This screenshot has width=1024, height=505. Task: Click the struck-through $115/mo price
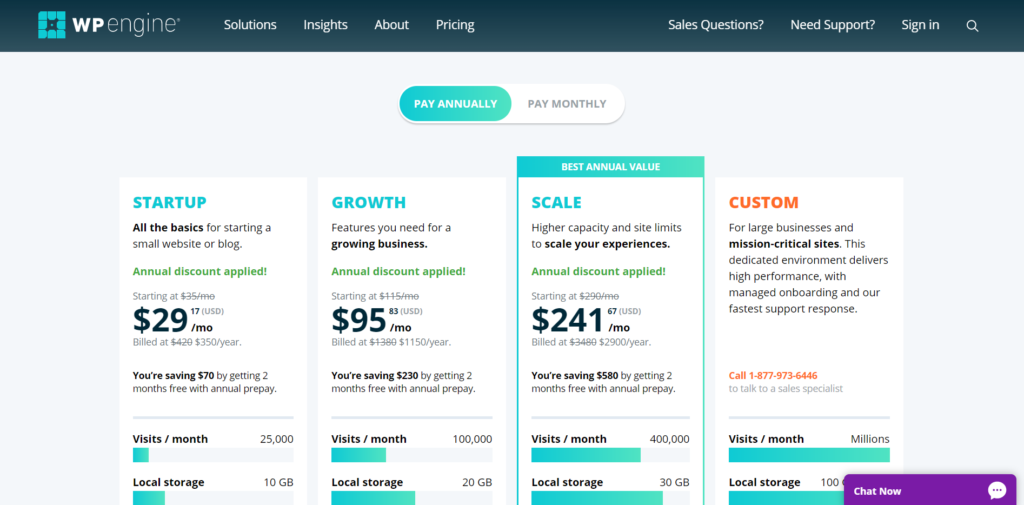coord(399,296)
